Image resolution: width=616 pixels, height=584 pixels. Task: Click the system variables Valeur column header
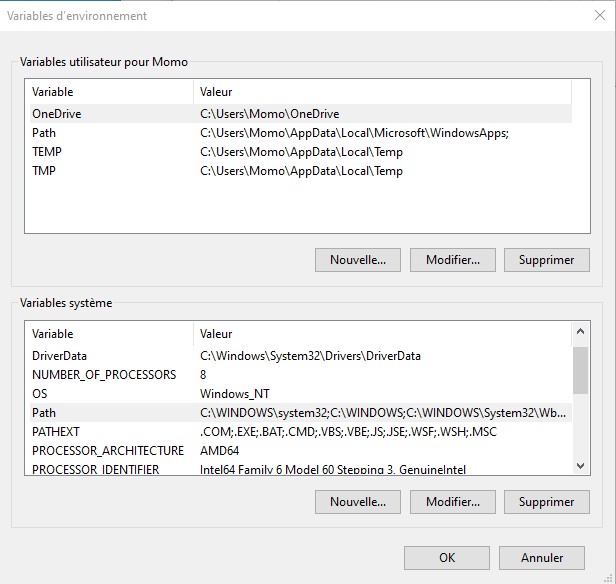pos(380,334)
